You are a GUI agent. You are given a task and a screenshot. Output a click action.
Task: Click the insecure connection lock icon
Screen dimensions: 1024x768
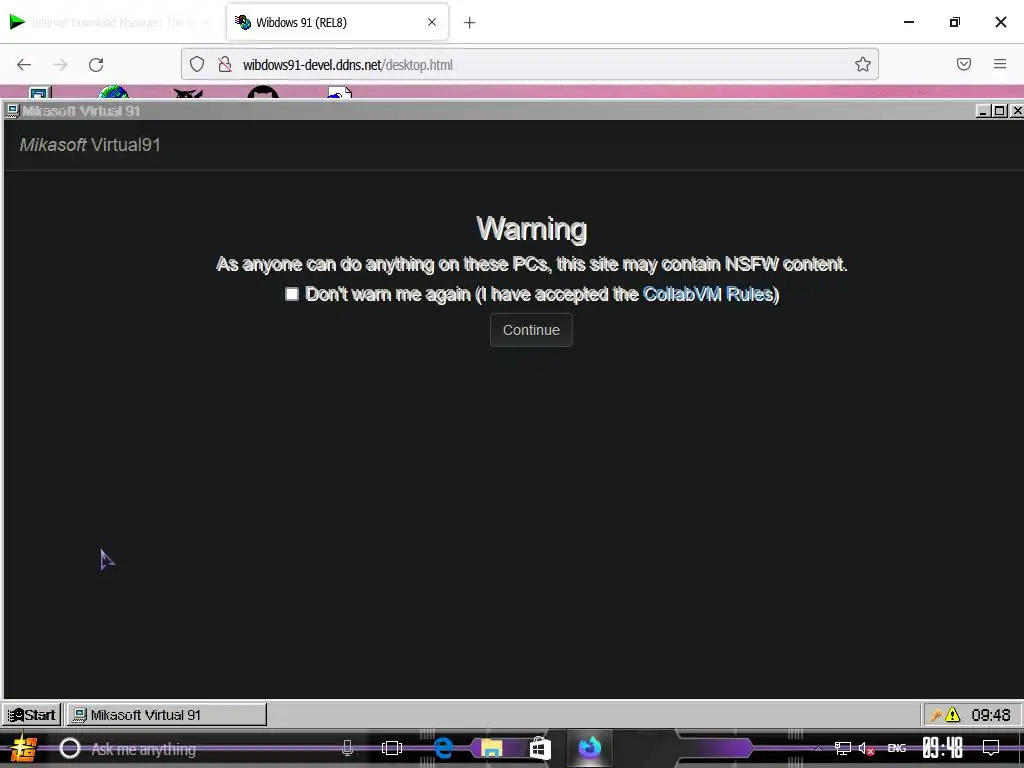click(x=225, y=64)
